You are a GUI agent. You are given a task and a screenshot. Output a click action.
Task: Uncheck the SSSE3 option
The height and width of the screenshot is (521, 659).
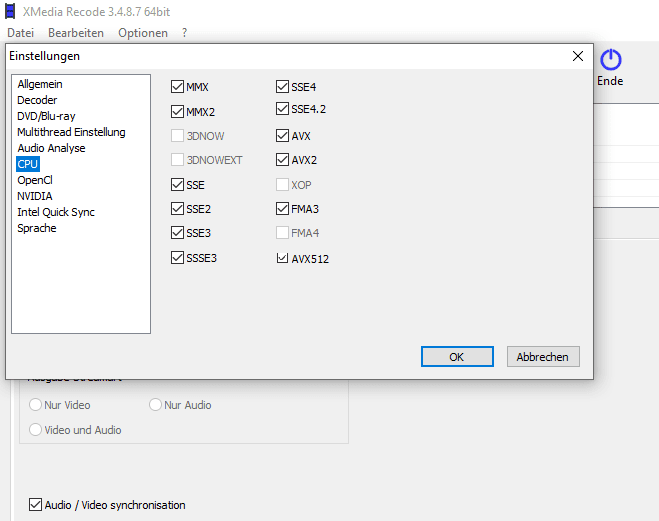click(x=177, y=258)
